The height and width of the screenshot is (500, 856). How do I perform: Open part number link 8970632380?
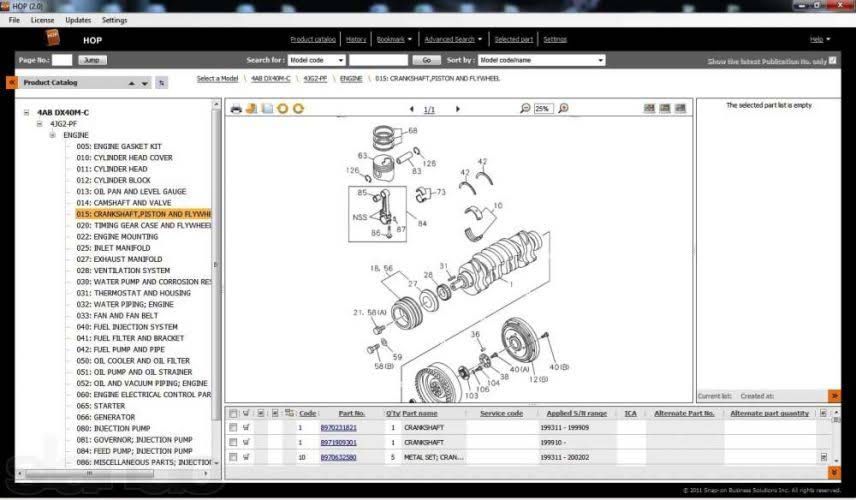pos(338,457)
